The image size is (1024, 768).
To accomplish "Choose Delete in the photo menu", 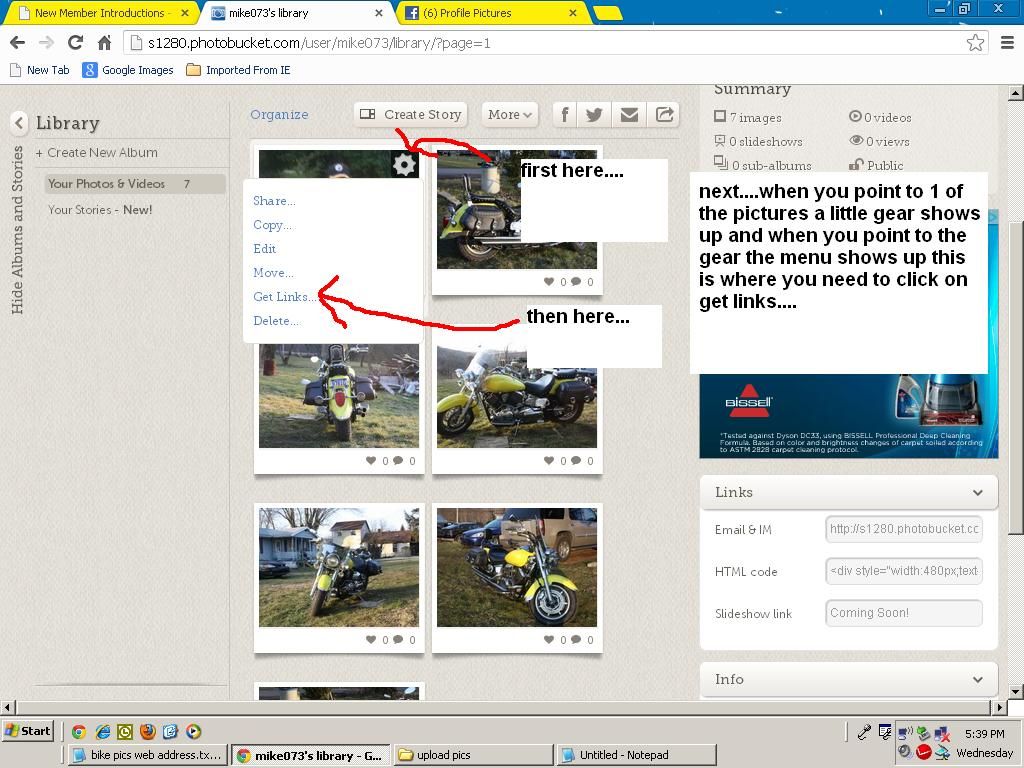I will pos(275,321).
